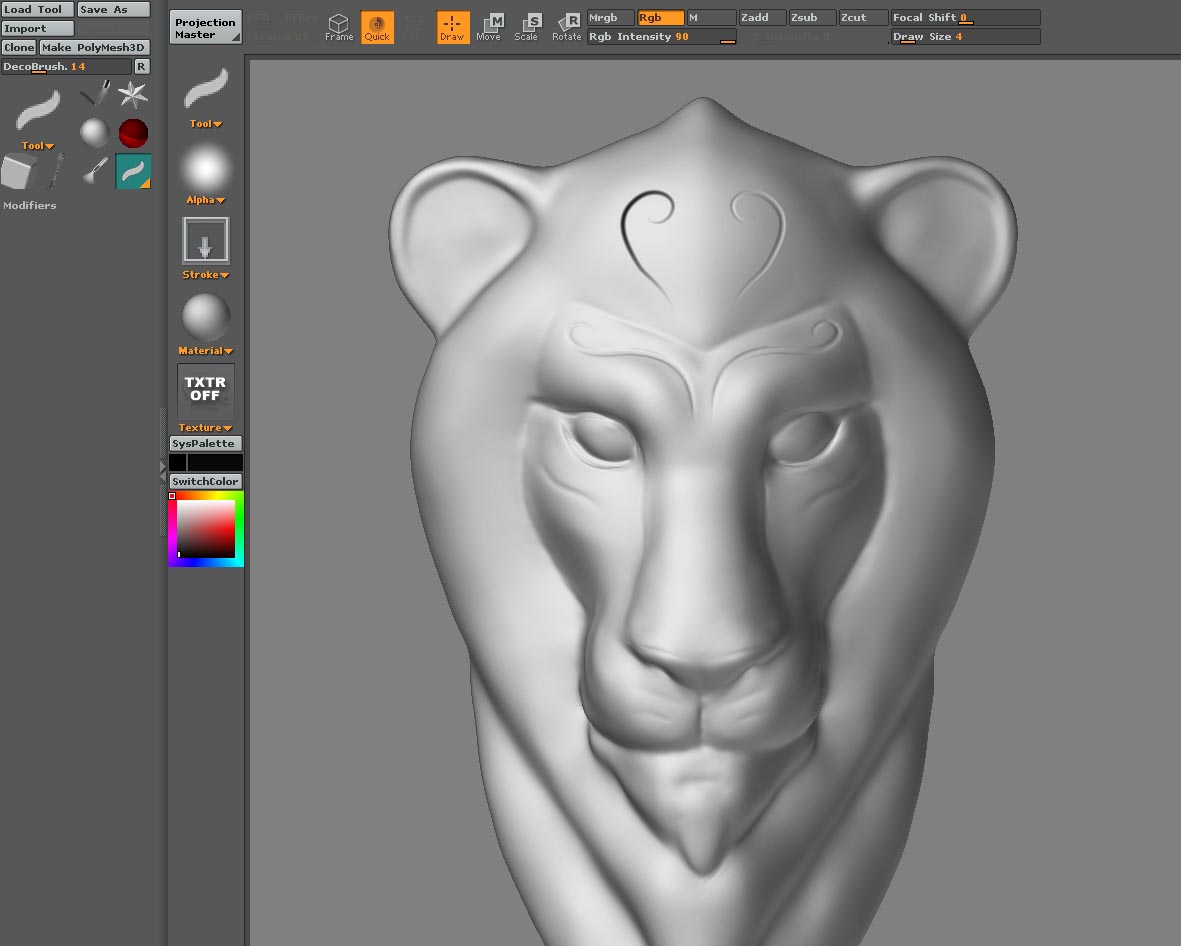Click the R button beside DecoBrush
1181x946 pixels.
coord(141,66)
